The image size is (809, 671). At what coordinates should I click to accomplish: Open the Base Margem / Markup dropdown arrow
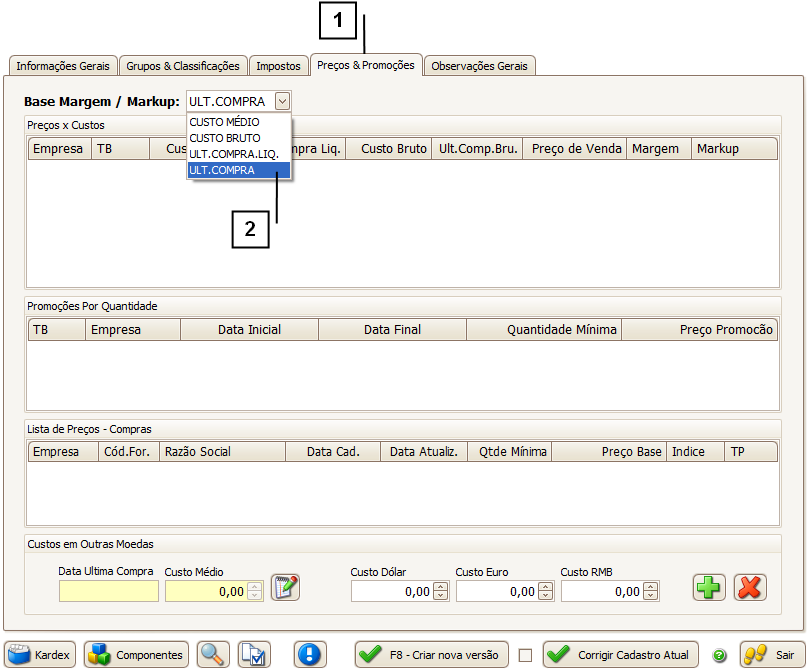[x=283, y=101]
